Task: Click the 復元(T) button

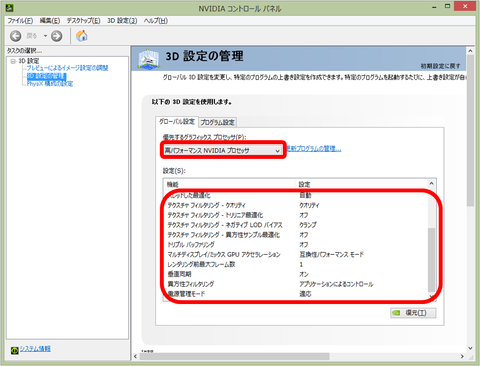Action: coord(413,313)
